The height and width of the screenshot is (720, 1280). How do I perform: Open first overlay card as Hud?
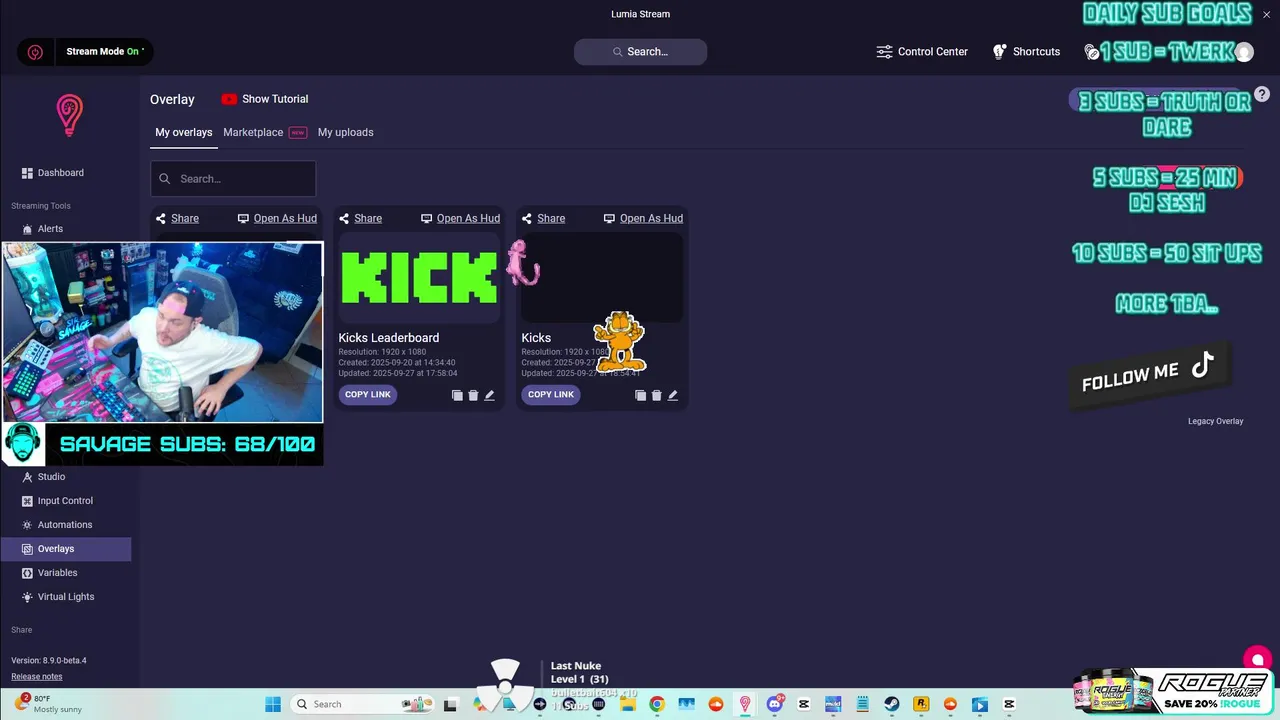pos(277,218)
